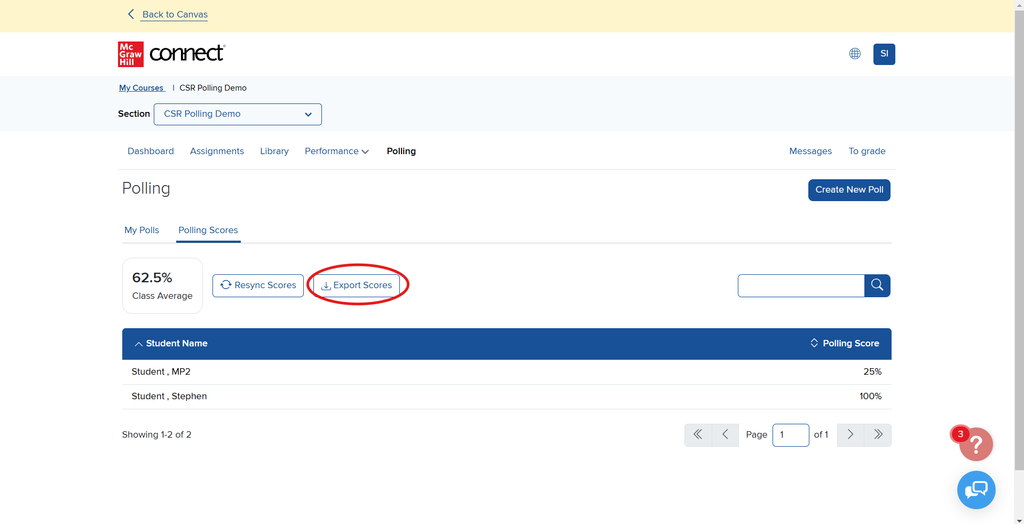Image resolution: width=1024 pixels, height=524 pixels.
Task: Go to the first page arrow
Action: [698, 435]
